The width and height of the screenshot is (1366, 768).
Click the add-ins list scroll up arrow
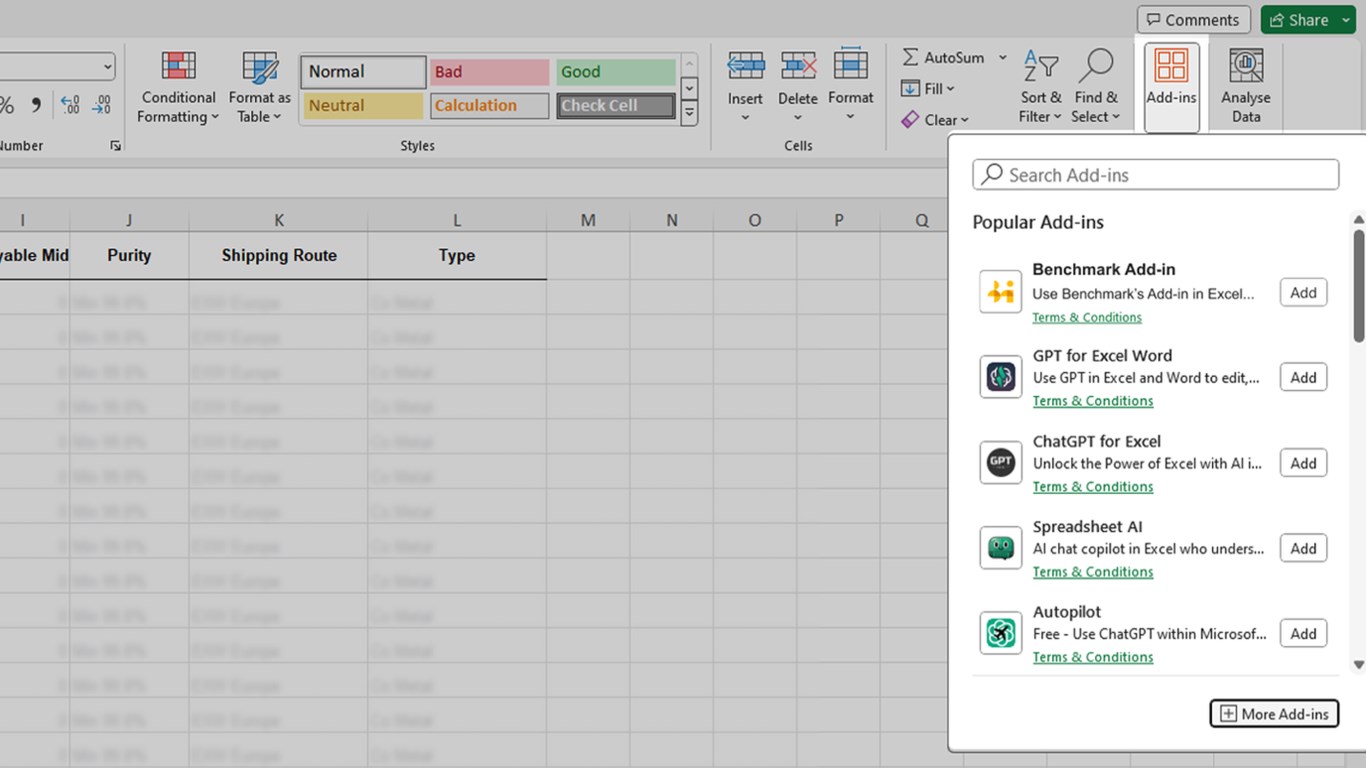click(1359, 220)
